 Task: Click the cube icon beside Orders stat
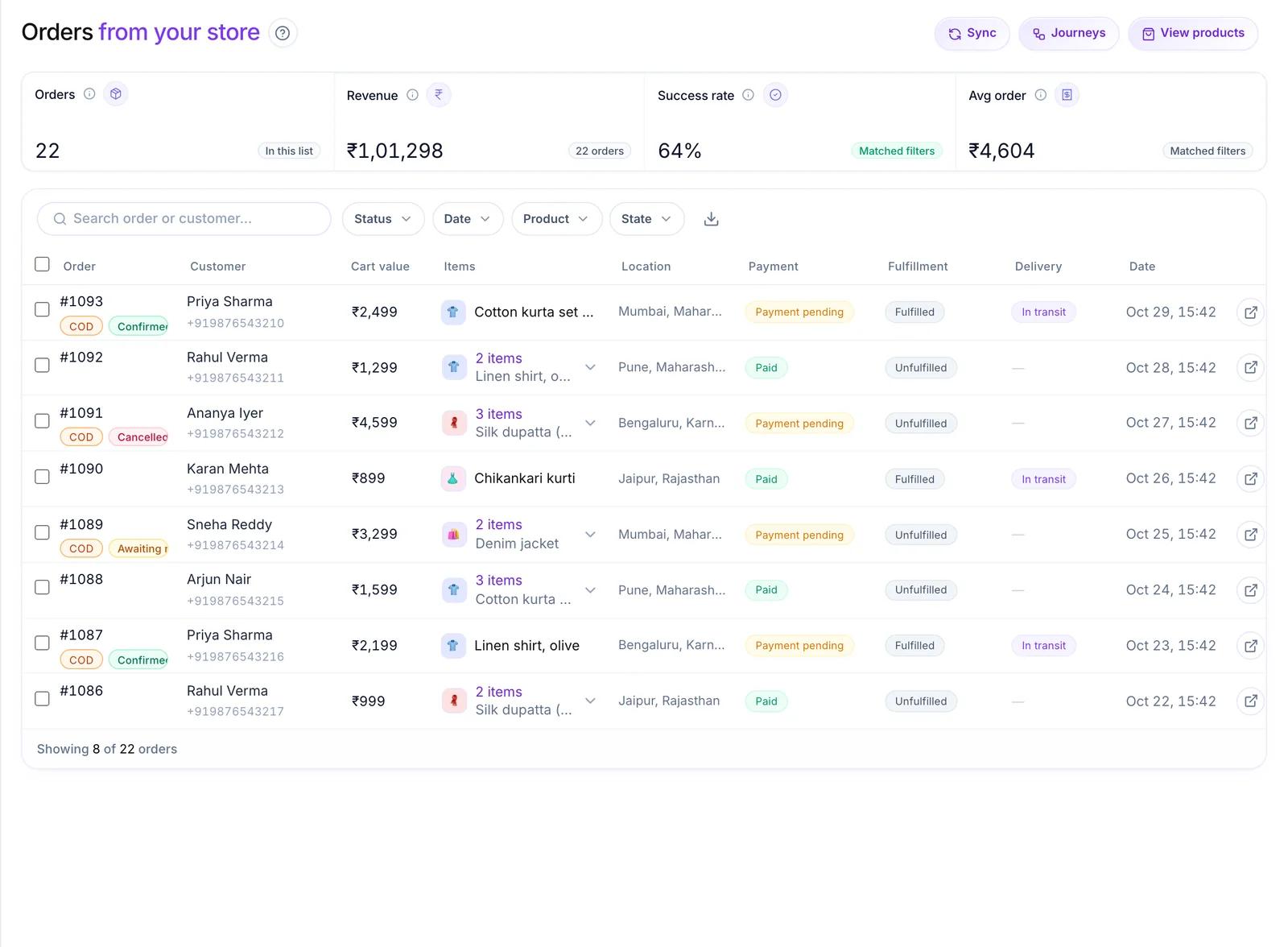click(x=116, y=94)
